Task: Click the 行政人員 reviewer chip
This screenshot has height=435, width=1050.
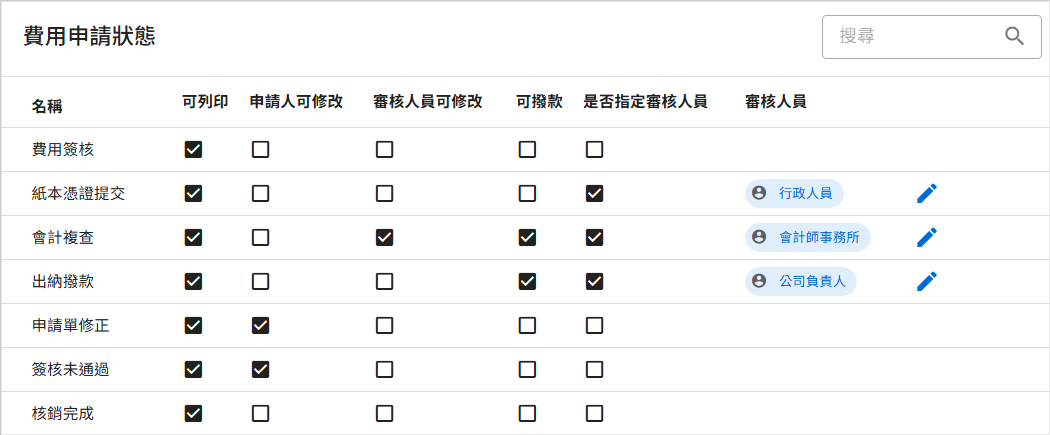Action: (794, 193)
